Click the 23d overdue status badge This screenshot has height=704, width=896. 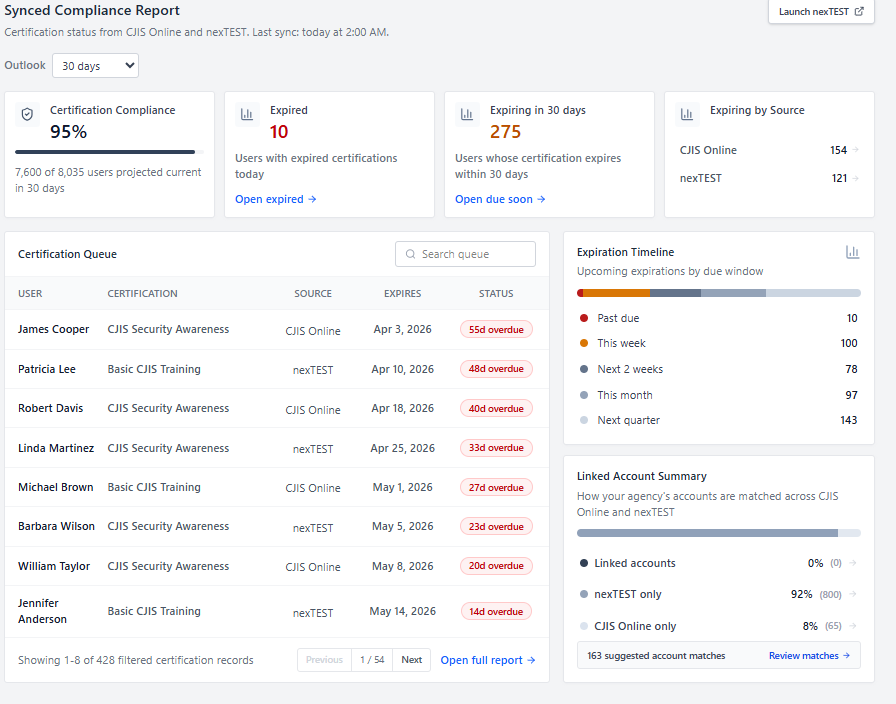click(496, 526)
